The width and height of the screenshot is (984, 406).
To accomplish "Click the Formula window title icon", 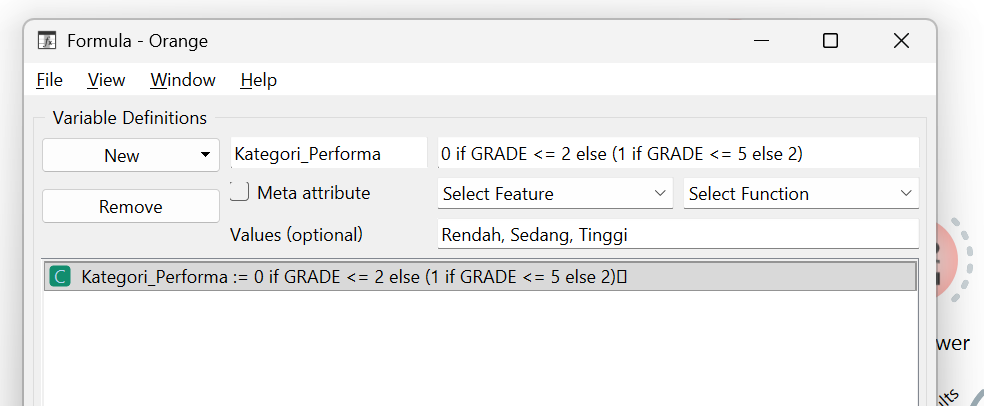I will (47, 41).
